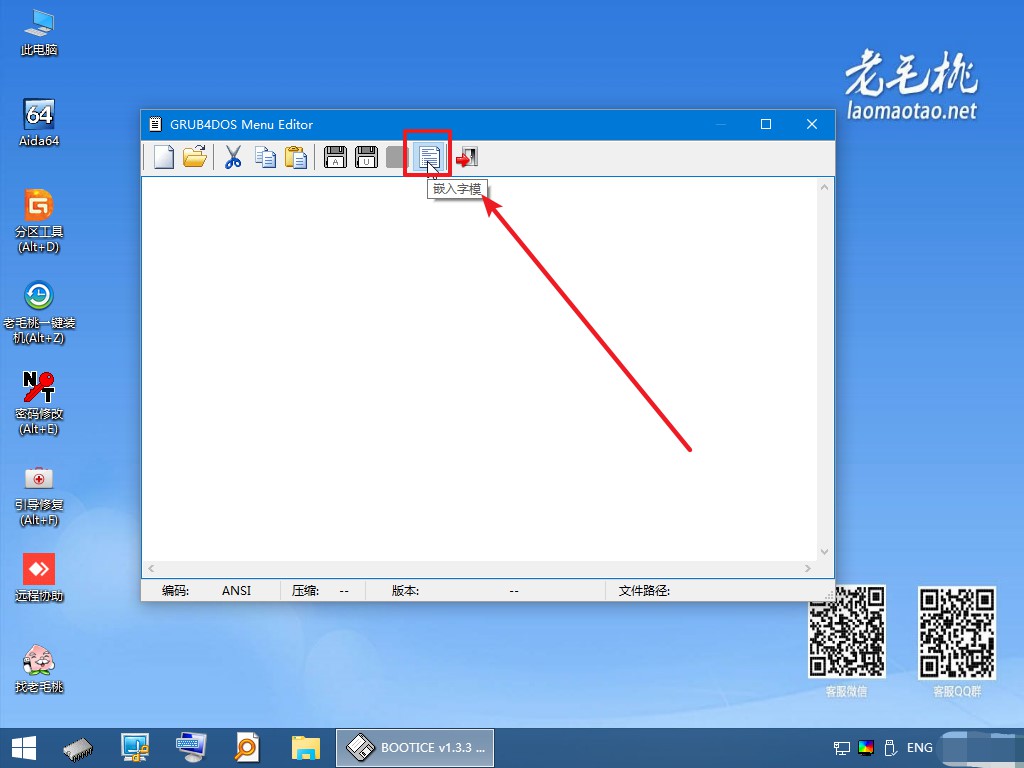
Task: Click the network tray icon
Action: tap(842, 748)
